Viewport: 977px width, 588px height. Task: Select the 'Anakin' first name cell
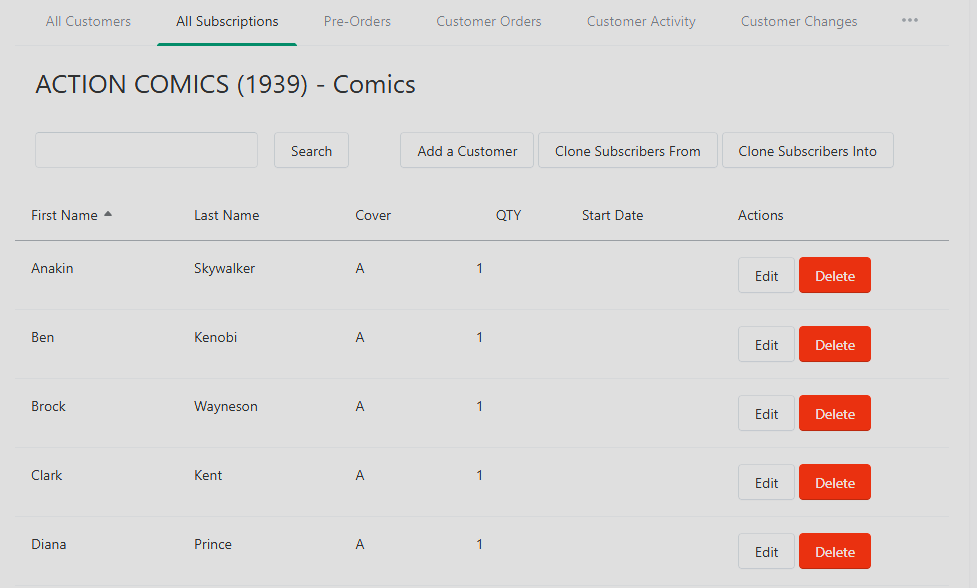(x=52, y=268)
